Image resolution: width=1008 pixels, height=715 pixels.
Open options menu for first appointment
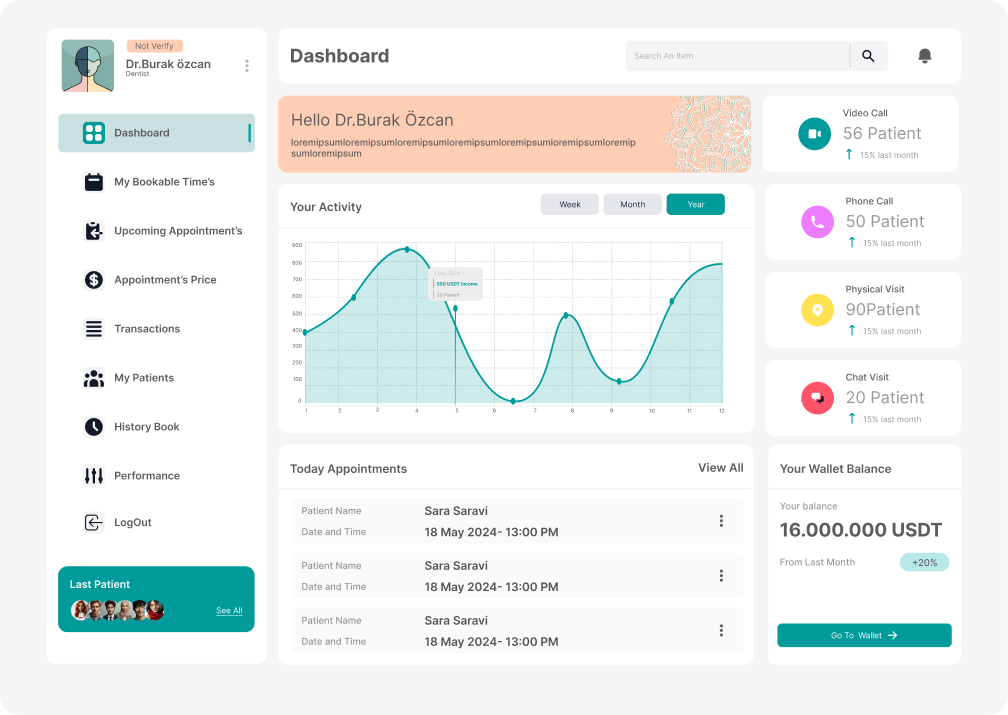pos(721,521)
